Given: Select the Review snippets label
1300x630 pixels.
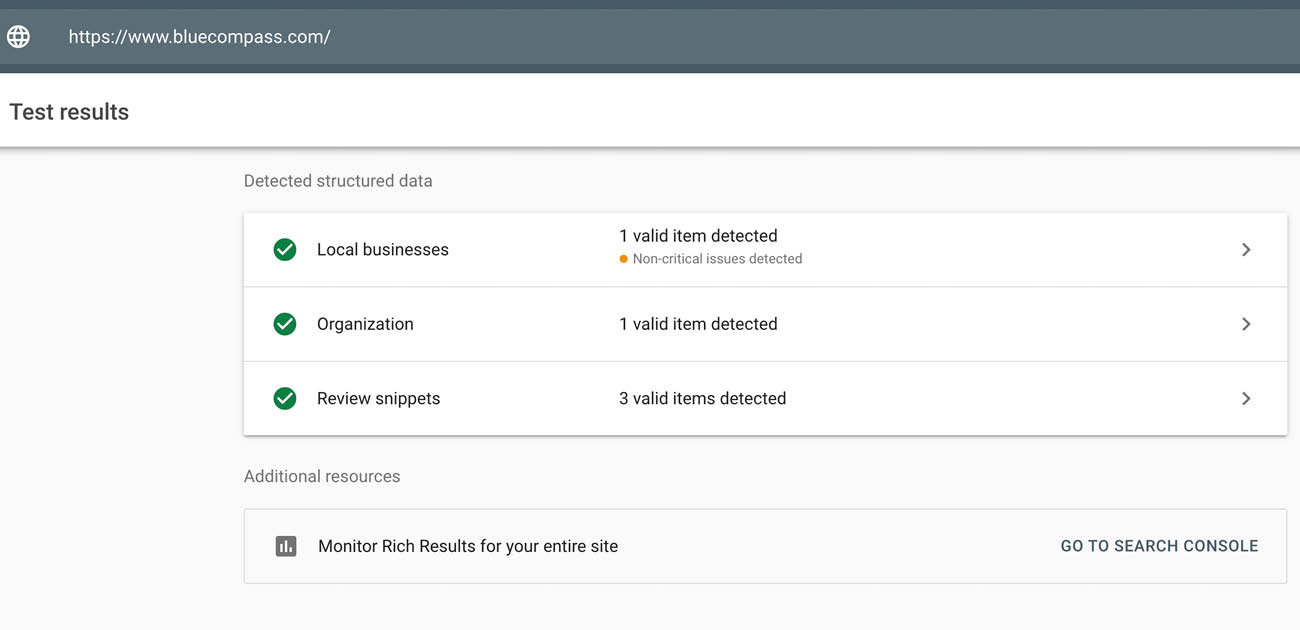Looking at the screenshot, I should pos(378,398).
